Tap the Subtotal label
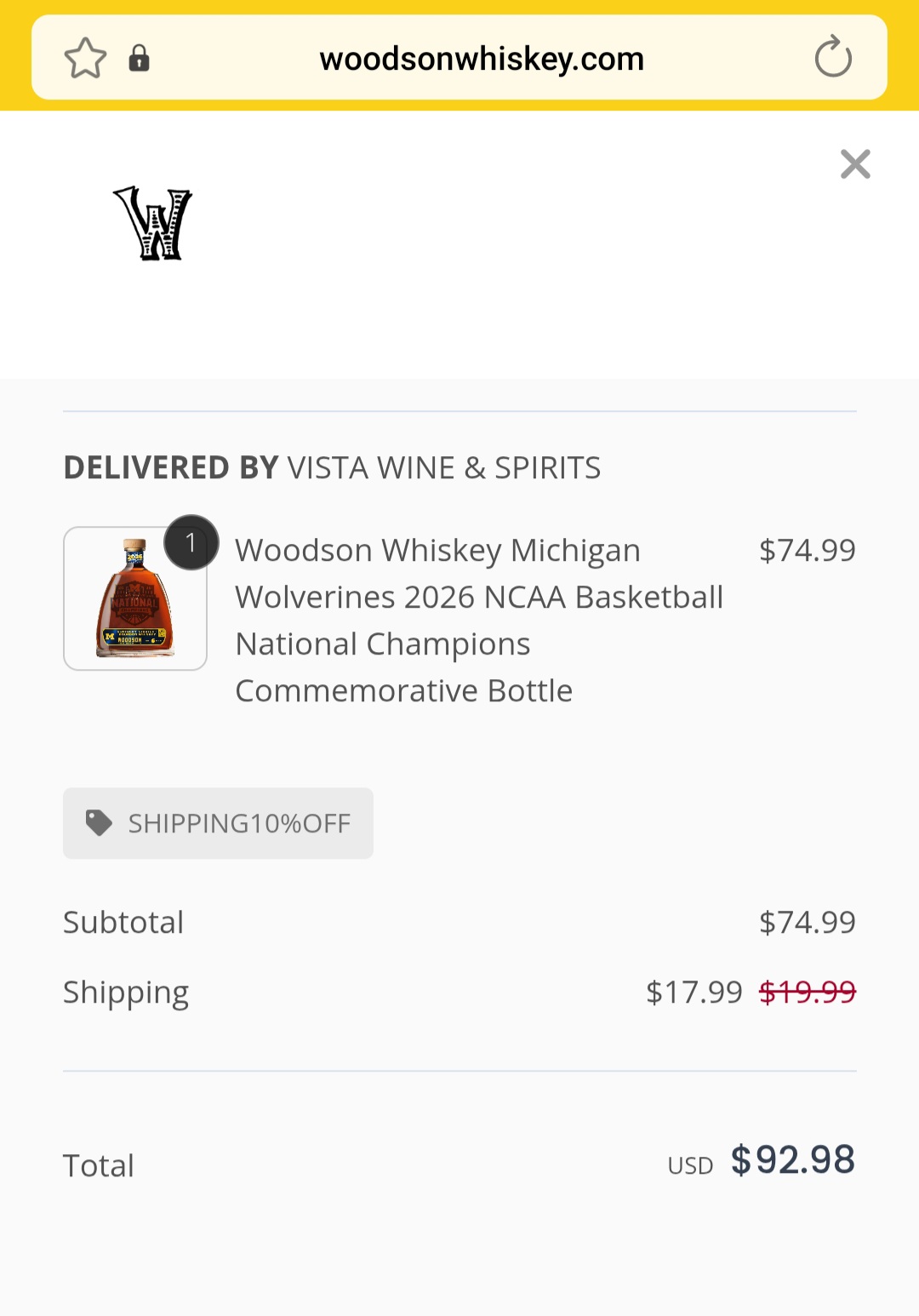 pyautogui.click(x=123, y=923)
